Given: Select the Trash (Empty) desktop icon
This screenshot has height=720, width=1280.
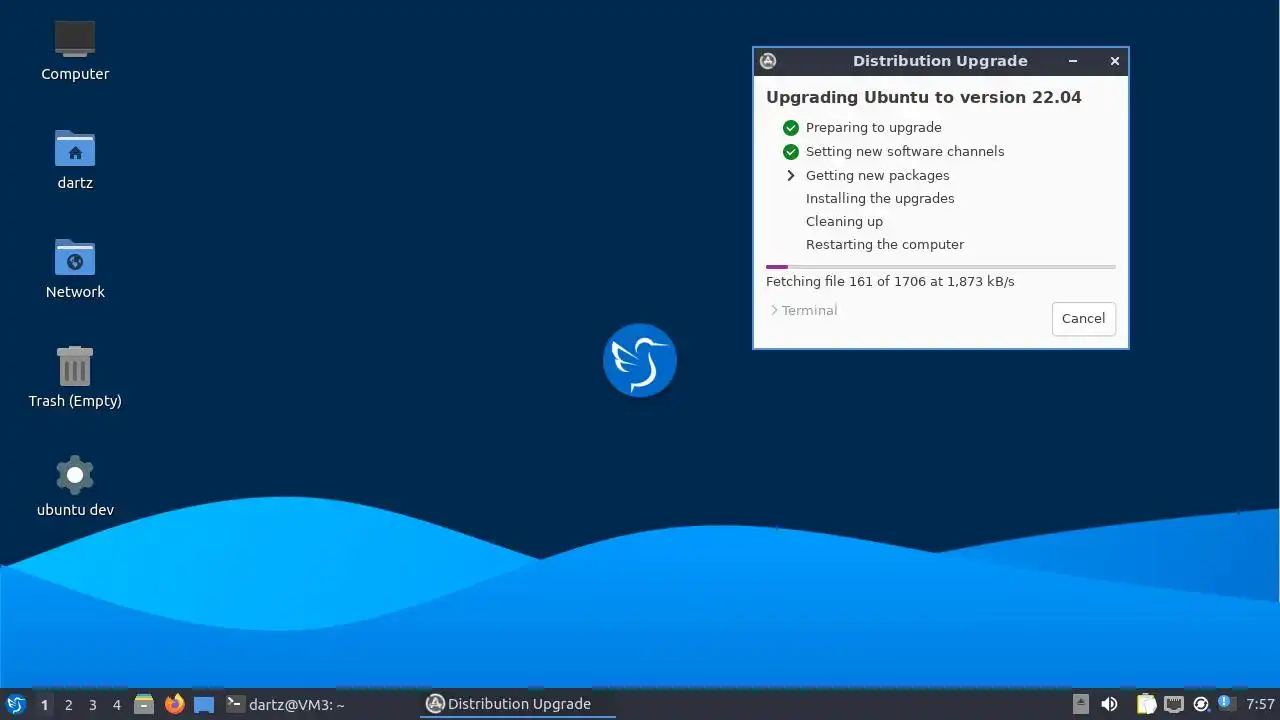Looking at the screenshot, I should click(75, 366).
